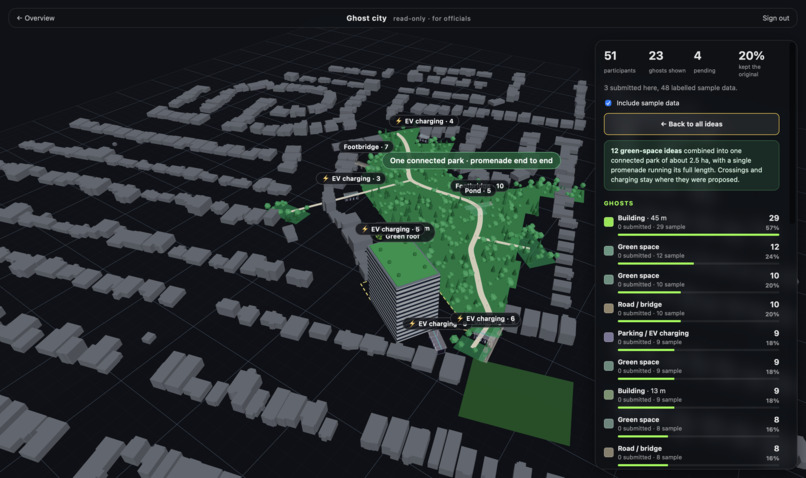This screenshot has width=806, height=478.
Task: Click the Ghost city title
Action: [366, 18]
